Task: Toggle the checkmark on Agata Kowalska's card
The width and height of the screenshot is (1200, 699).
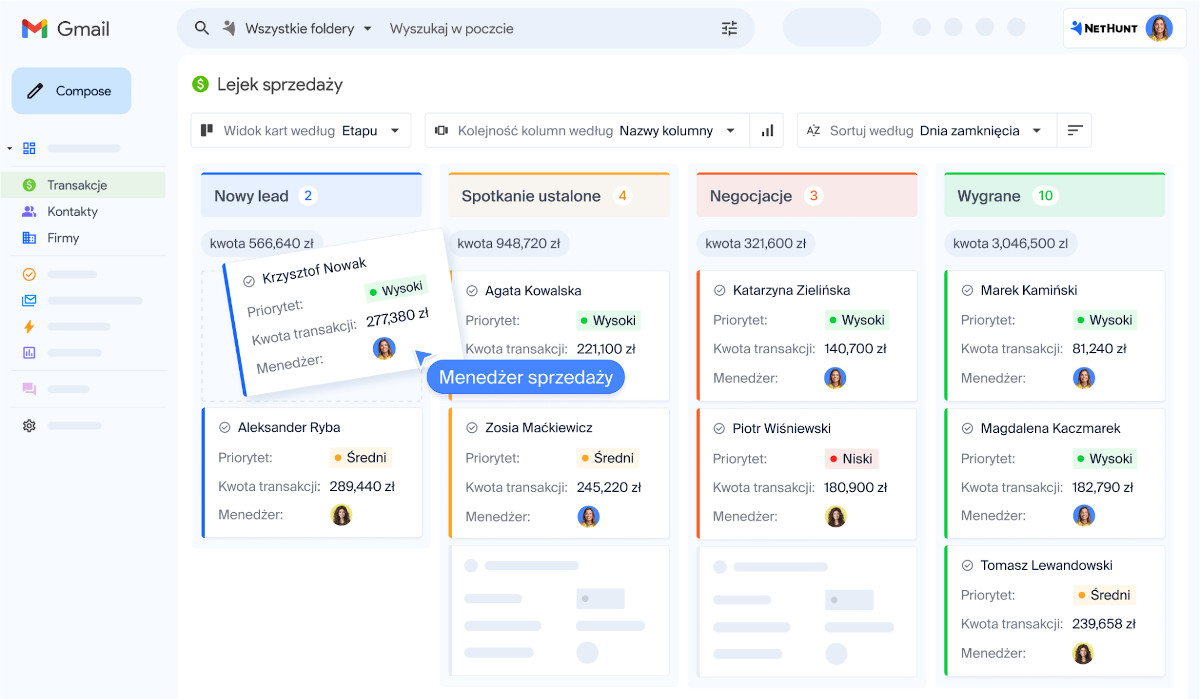Action: click(471, 290)
